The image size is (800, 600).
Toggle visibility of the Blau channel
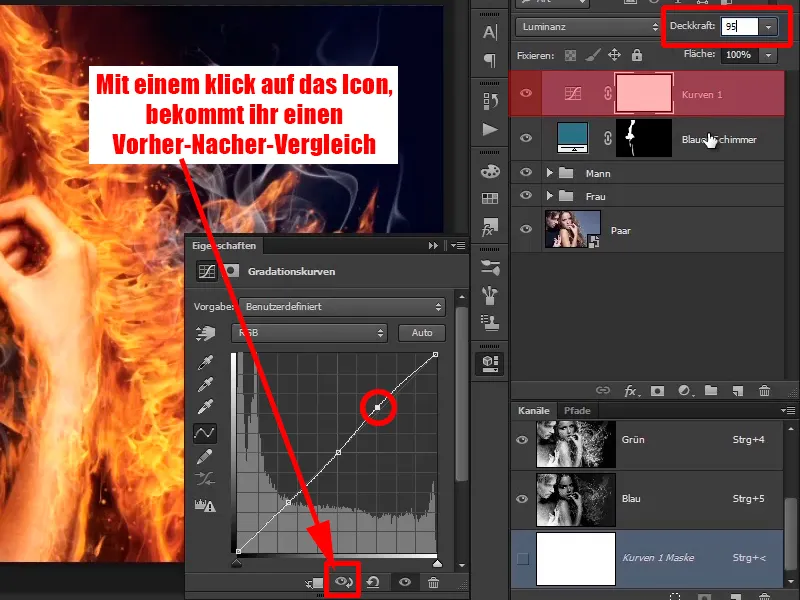[522, 498]
